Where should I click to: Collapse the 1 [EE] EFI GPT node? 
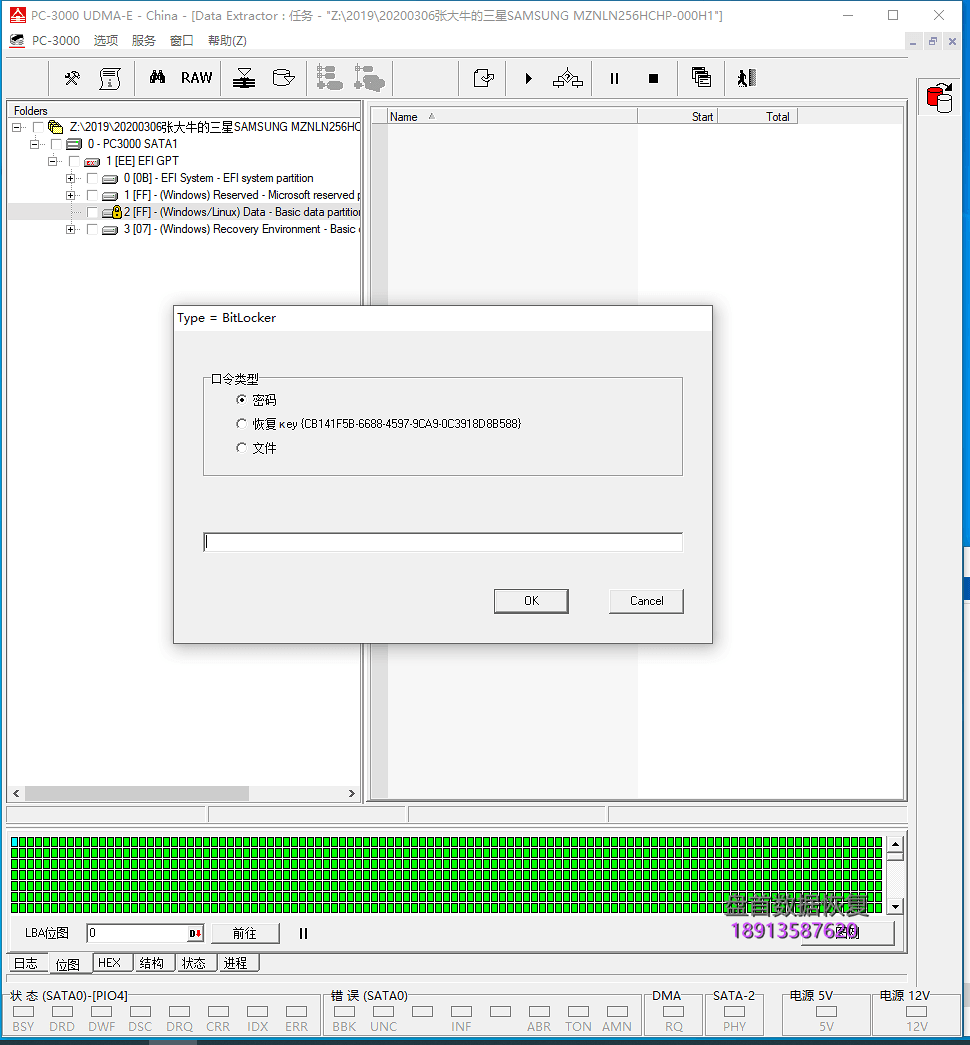(53, 161)
